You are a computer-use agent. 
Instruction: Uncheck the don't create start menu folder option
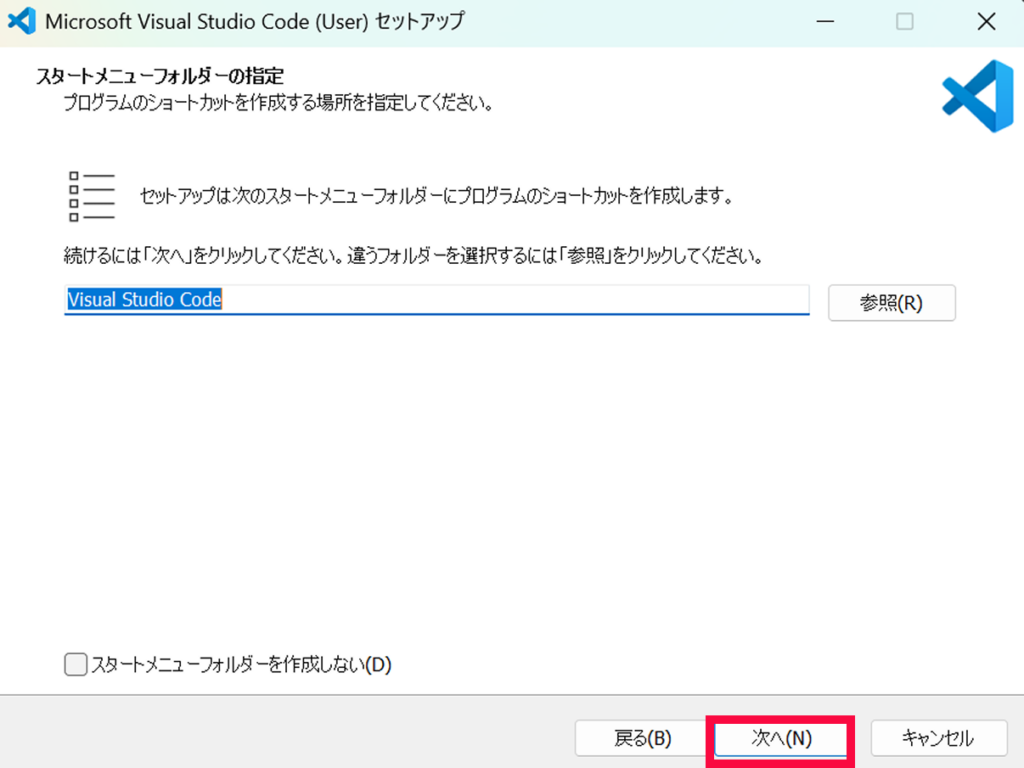pos(75,664)
